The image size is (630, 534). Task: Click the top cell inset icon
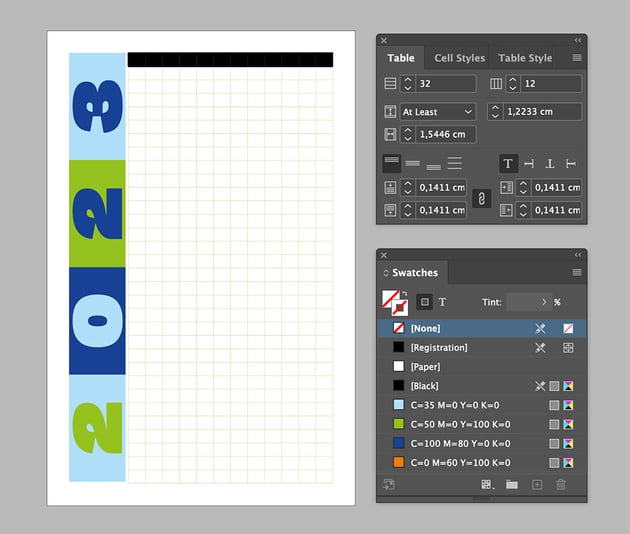[390, 187]
